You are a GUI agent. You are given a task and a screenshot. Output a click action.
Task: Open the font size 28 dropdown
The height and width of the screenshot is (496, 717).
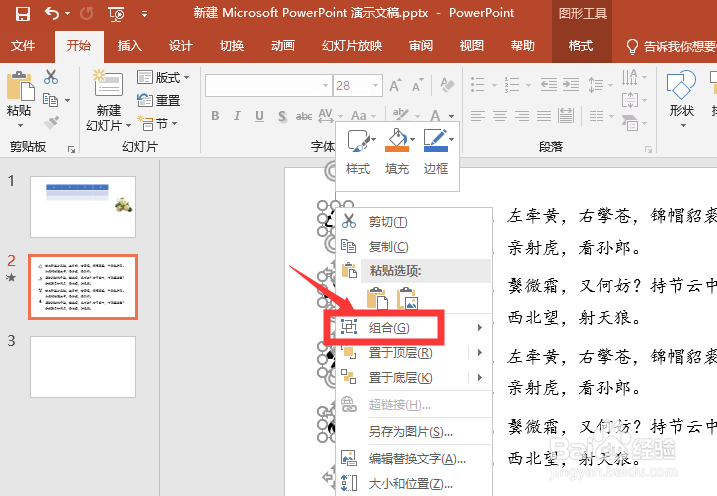pos(375,85)
